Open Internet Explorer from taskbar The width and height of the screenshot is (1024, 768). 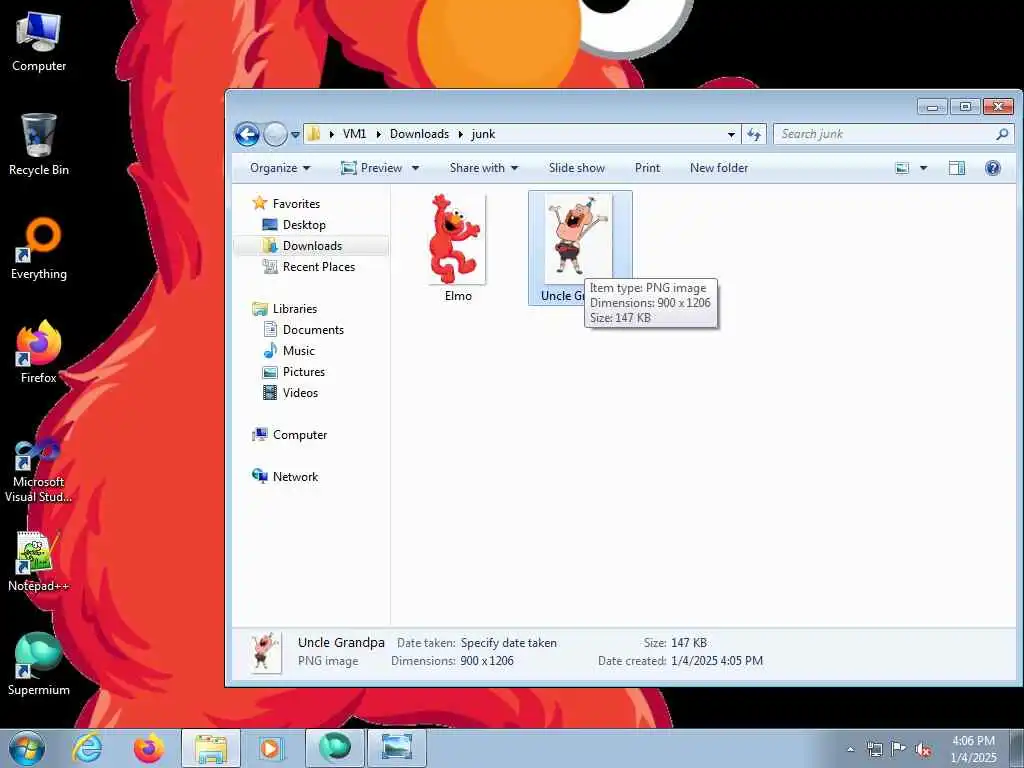tap(88, 748)
